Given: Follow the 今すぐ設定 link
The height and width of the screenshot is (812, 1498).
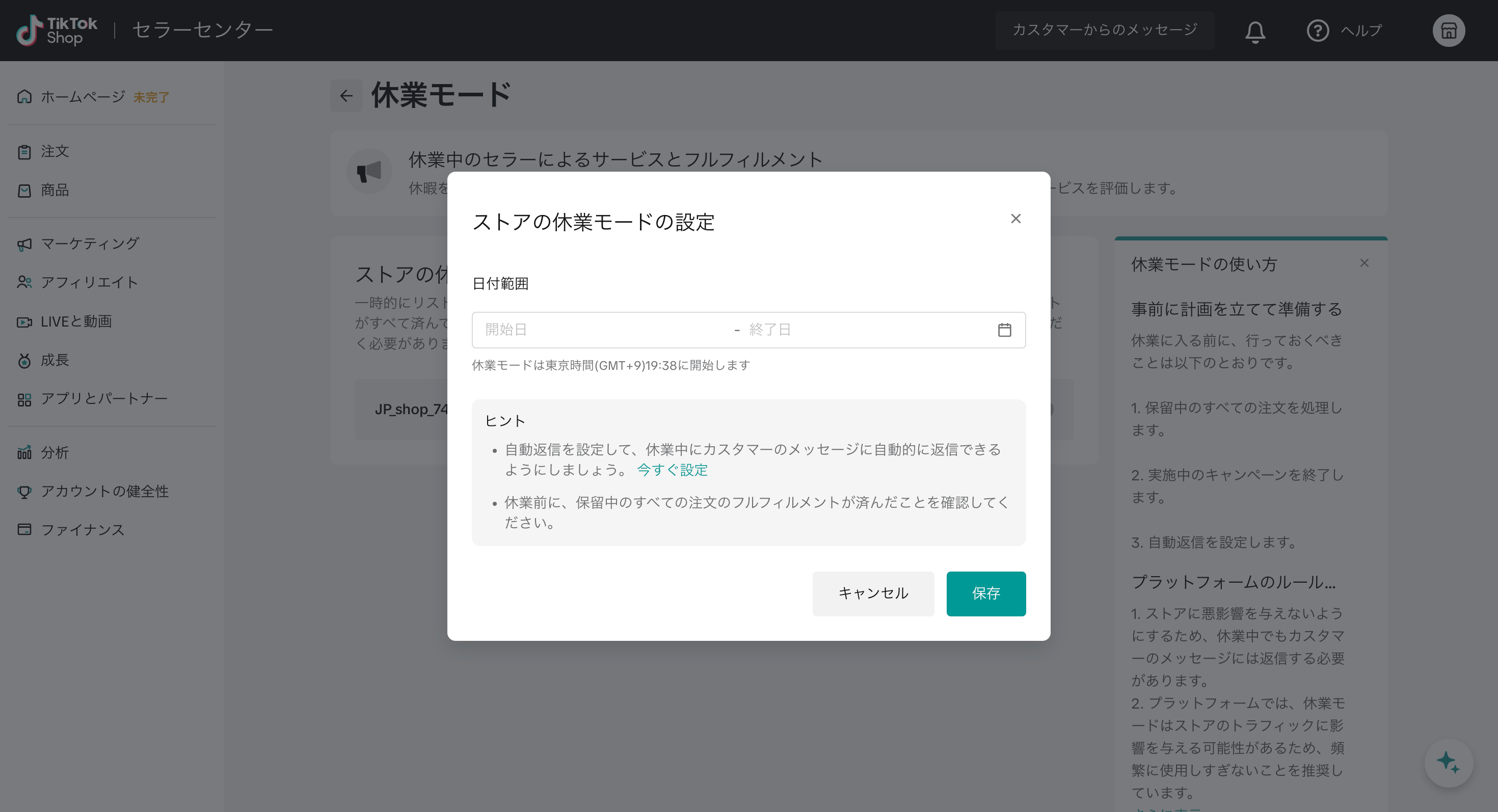Looking at the screenshot, I should [672, 470].
